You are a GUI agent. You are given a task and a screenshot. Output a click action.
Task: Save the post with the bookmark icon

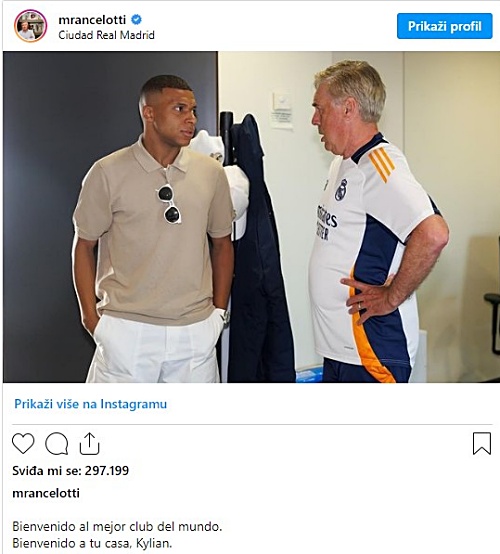pos(482,443)
